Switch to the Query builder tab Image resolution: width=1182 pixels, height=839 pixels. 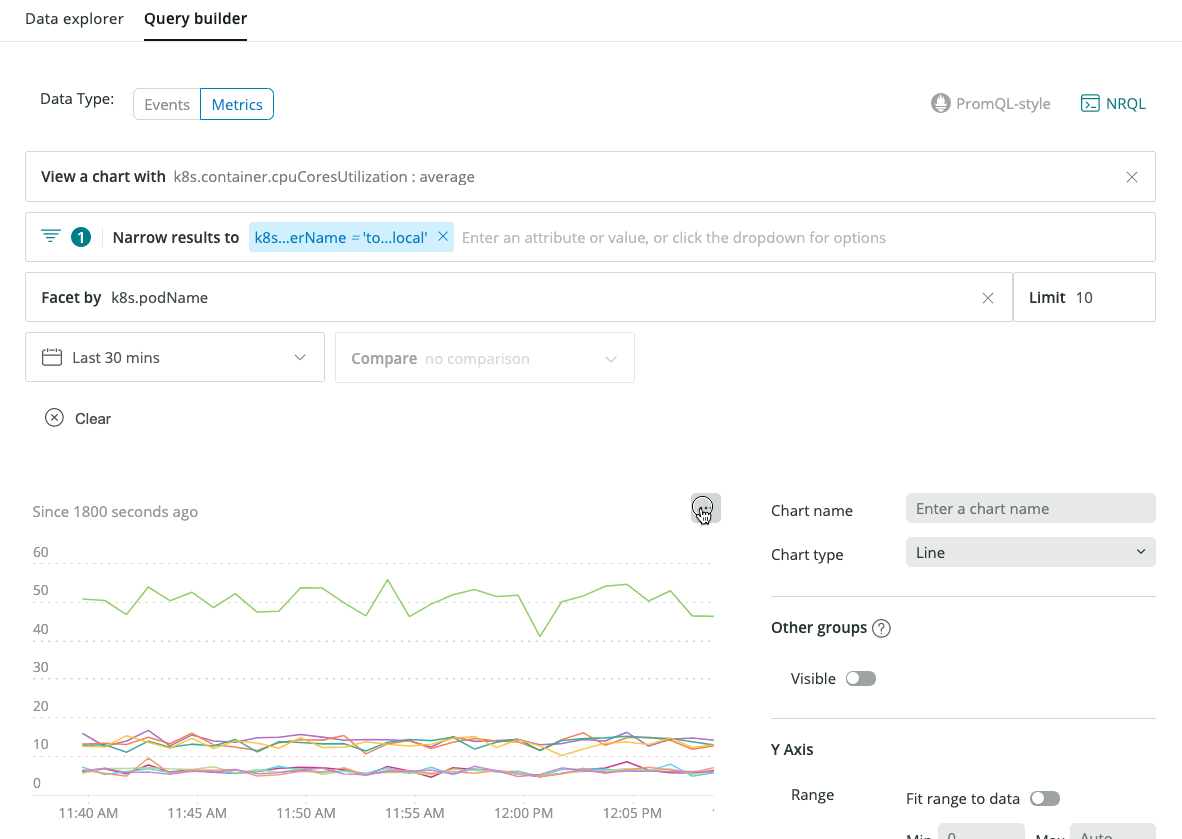click(x=195, y=19)
